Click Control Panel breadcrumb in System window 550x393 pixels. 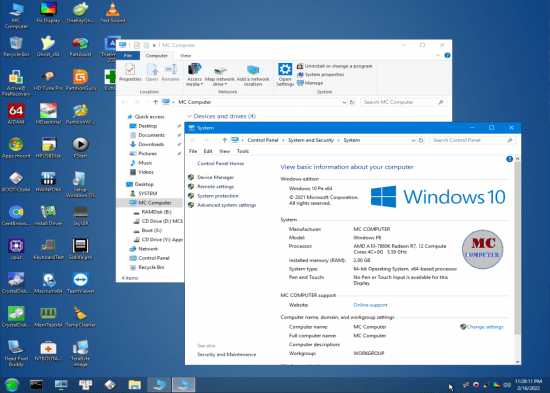click(263, 140)
